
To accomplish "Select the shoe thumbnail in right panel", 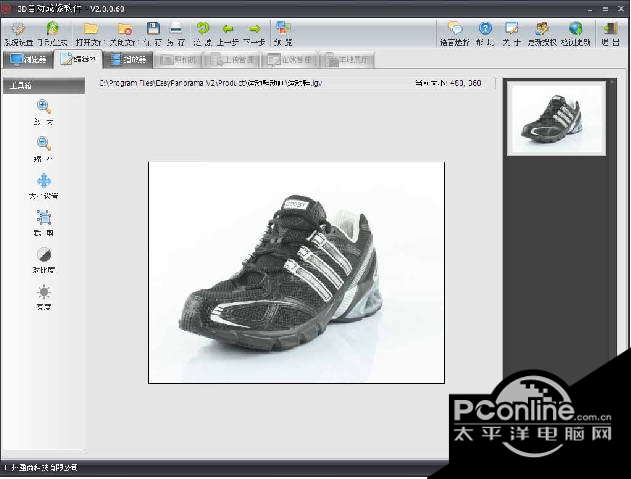I will tap(556, 119).
